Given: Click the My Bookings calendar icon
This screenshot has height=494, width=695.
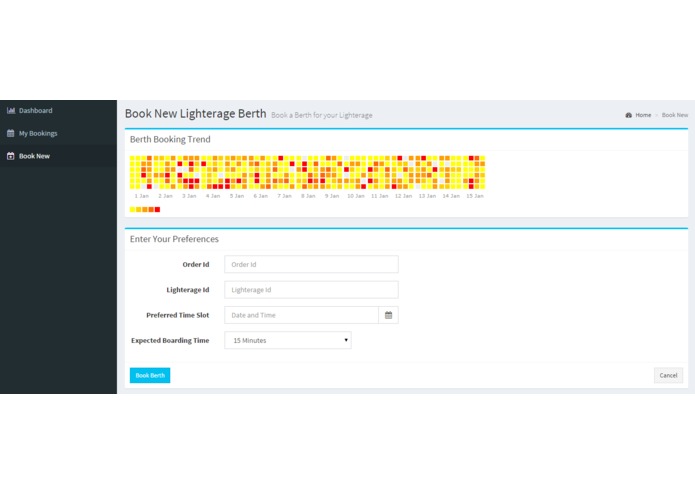Looking at the screenshot, I should pyautogui.click(x=11, y=133).
